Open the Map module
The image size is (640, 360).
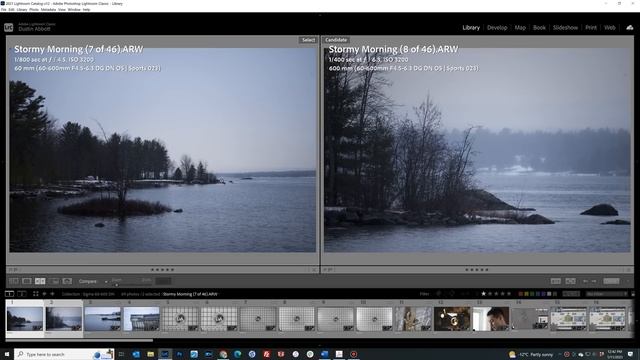tap(520, 28)
